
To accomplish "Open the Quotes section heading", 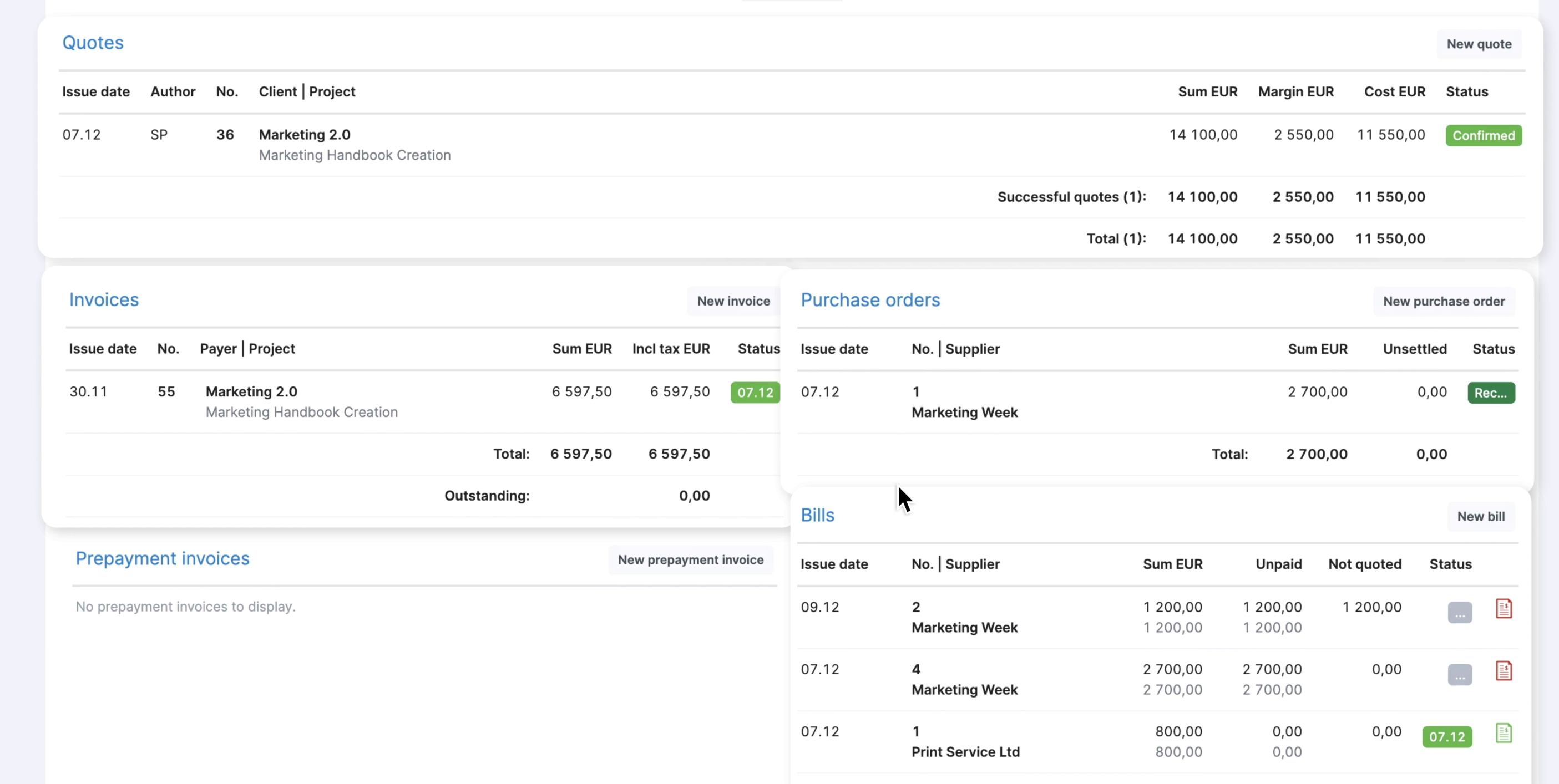I will 93,43.
